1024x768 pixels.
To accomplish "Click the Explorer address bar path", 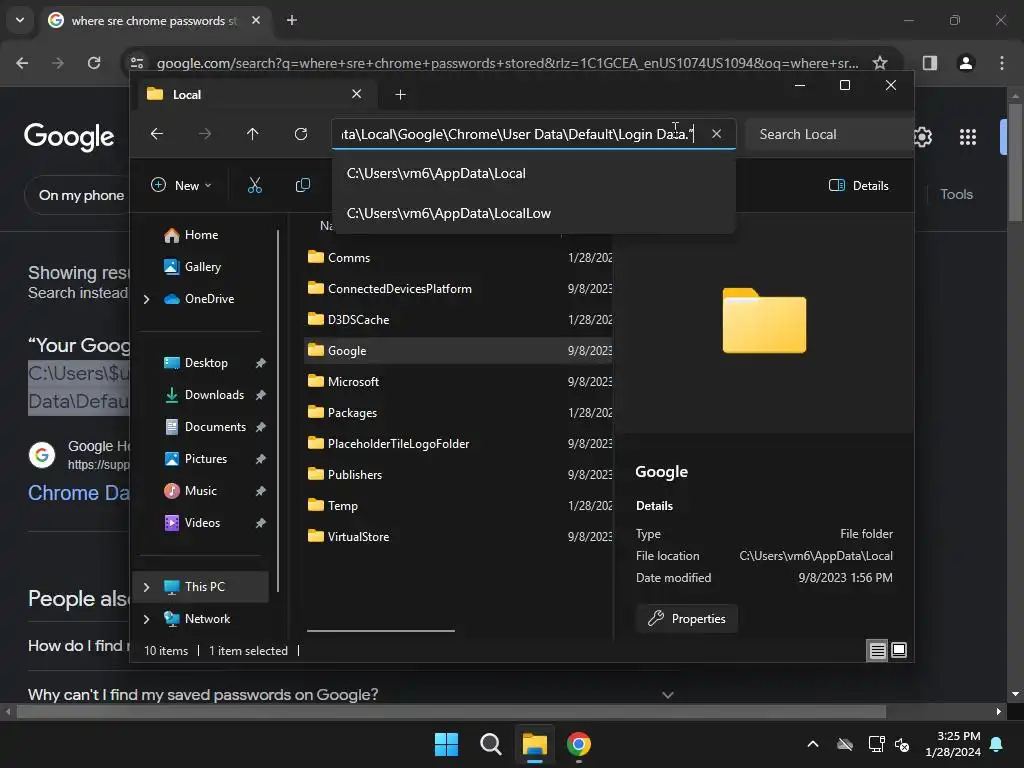I will click(x=517, y=134).
